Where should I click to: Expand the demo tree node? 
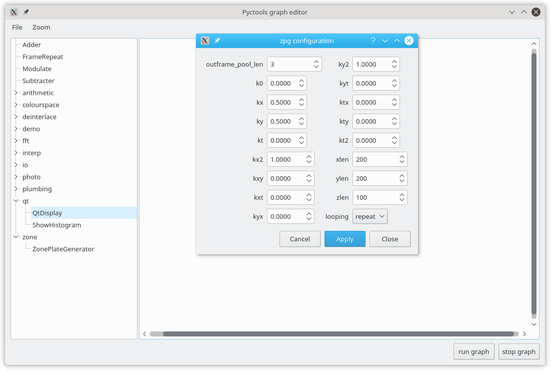pos(16,129)
